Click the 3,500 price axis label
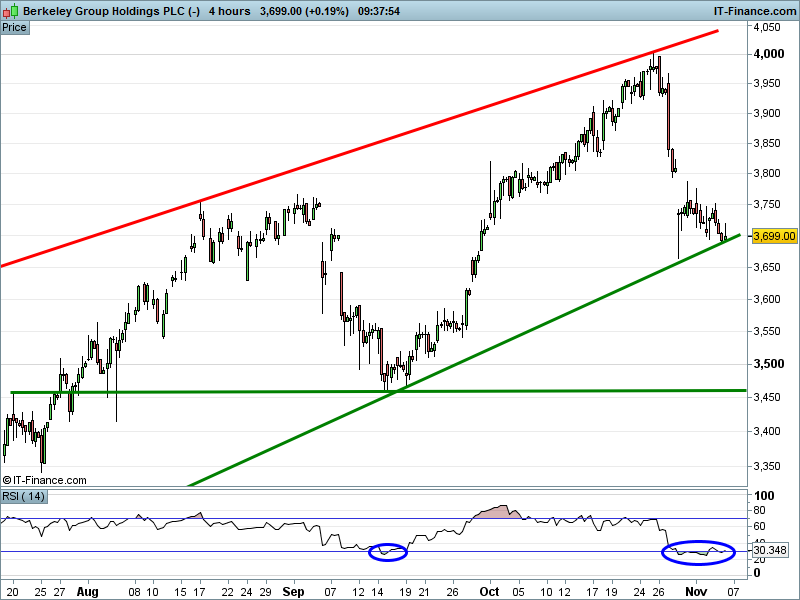 point(769,364)
